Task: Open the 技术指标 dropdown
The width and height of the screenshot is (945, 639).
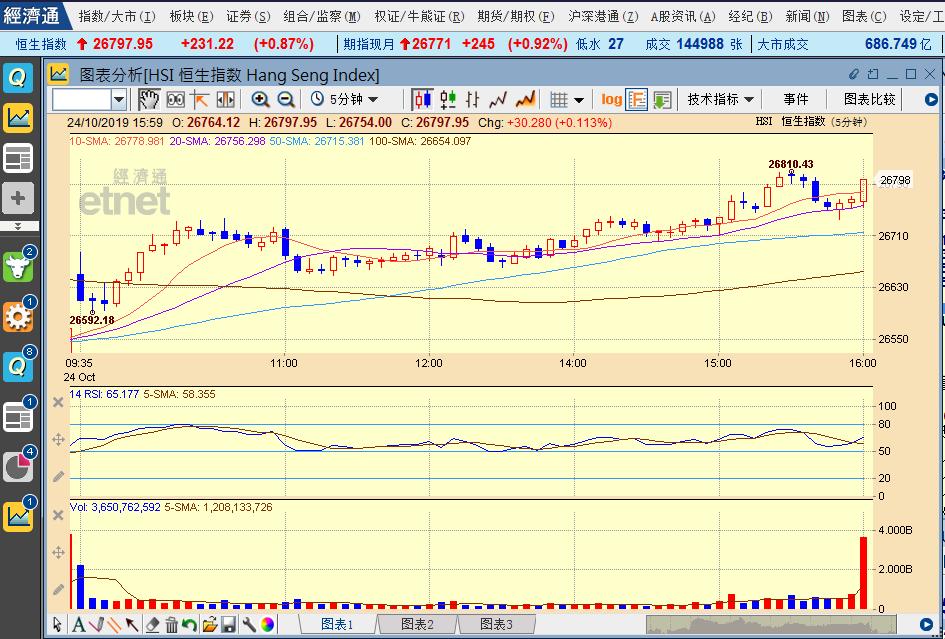Action: 720,99
